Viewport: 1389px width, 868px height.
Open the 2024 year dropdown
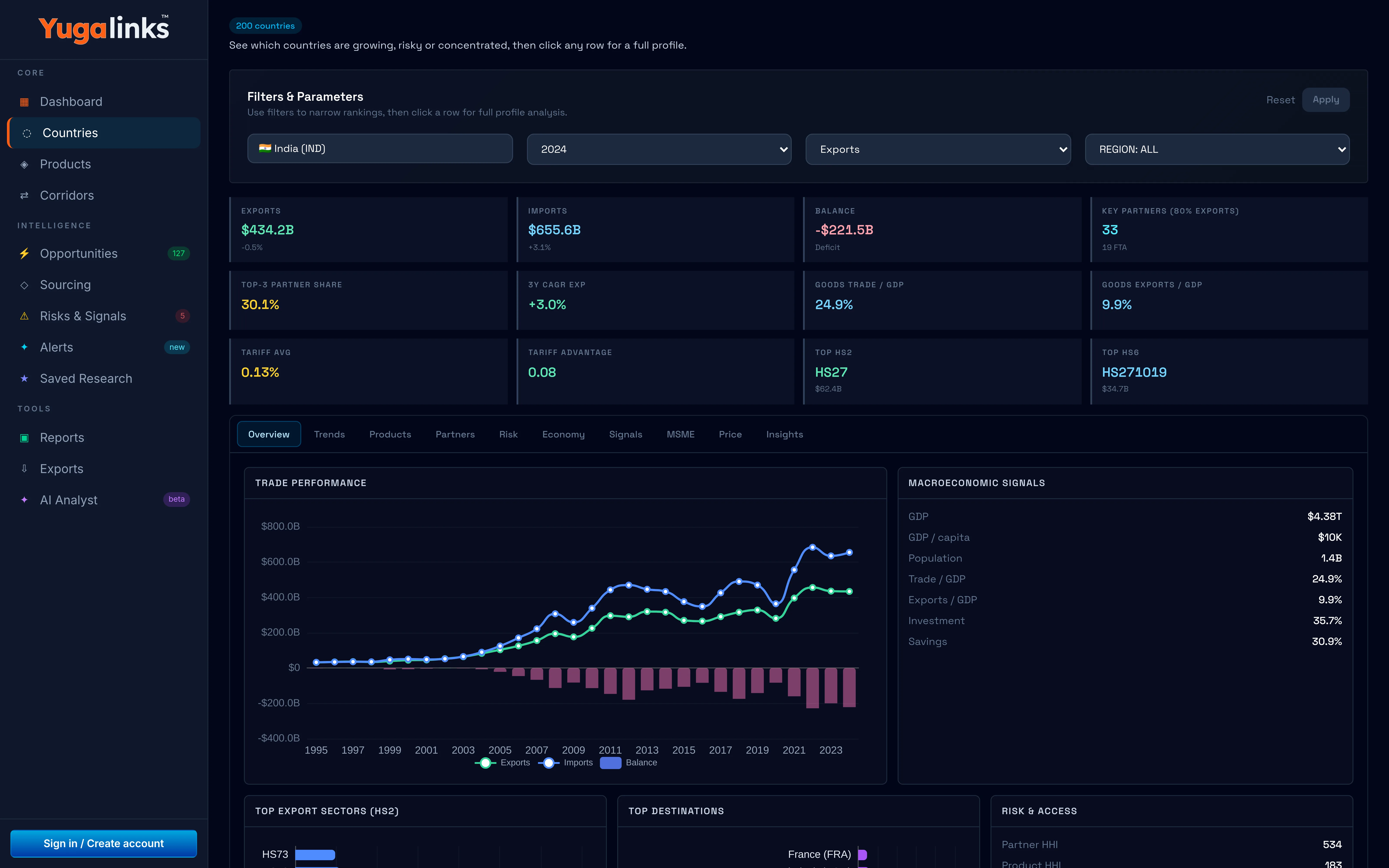659,149
